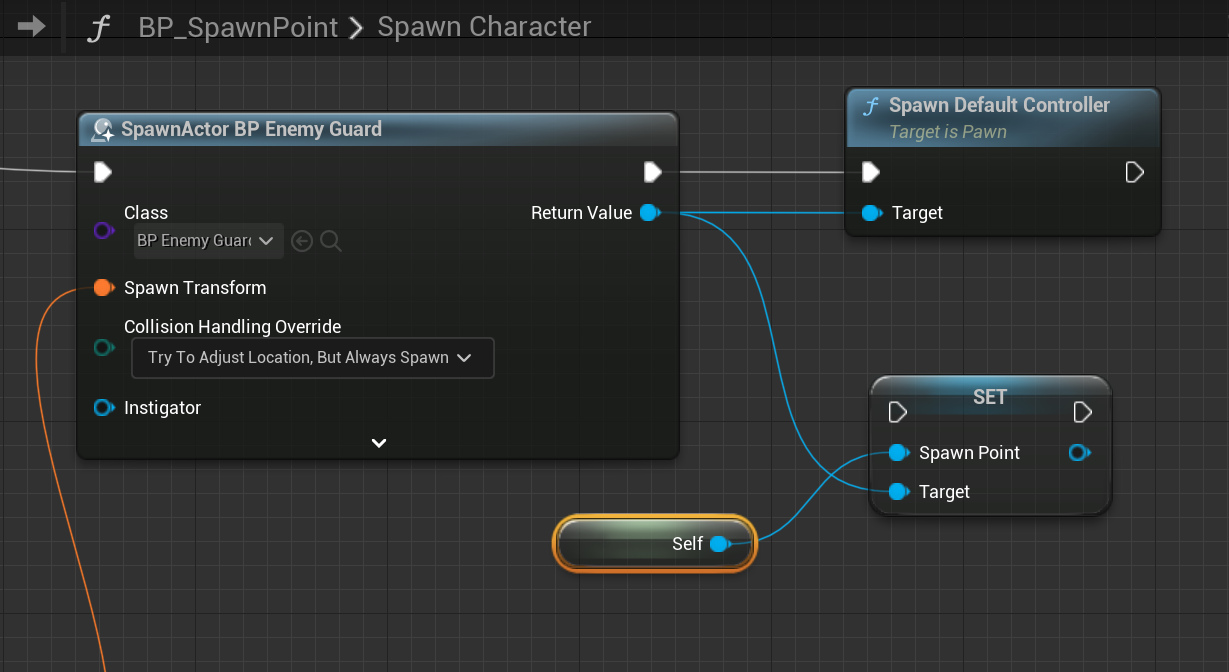Click the forward navigation arrow in breadcrumb bar
Image resolution: width=1229 pixels, height=672 pixels.
pos(32,27)
